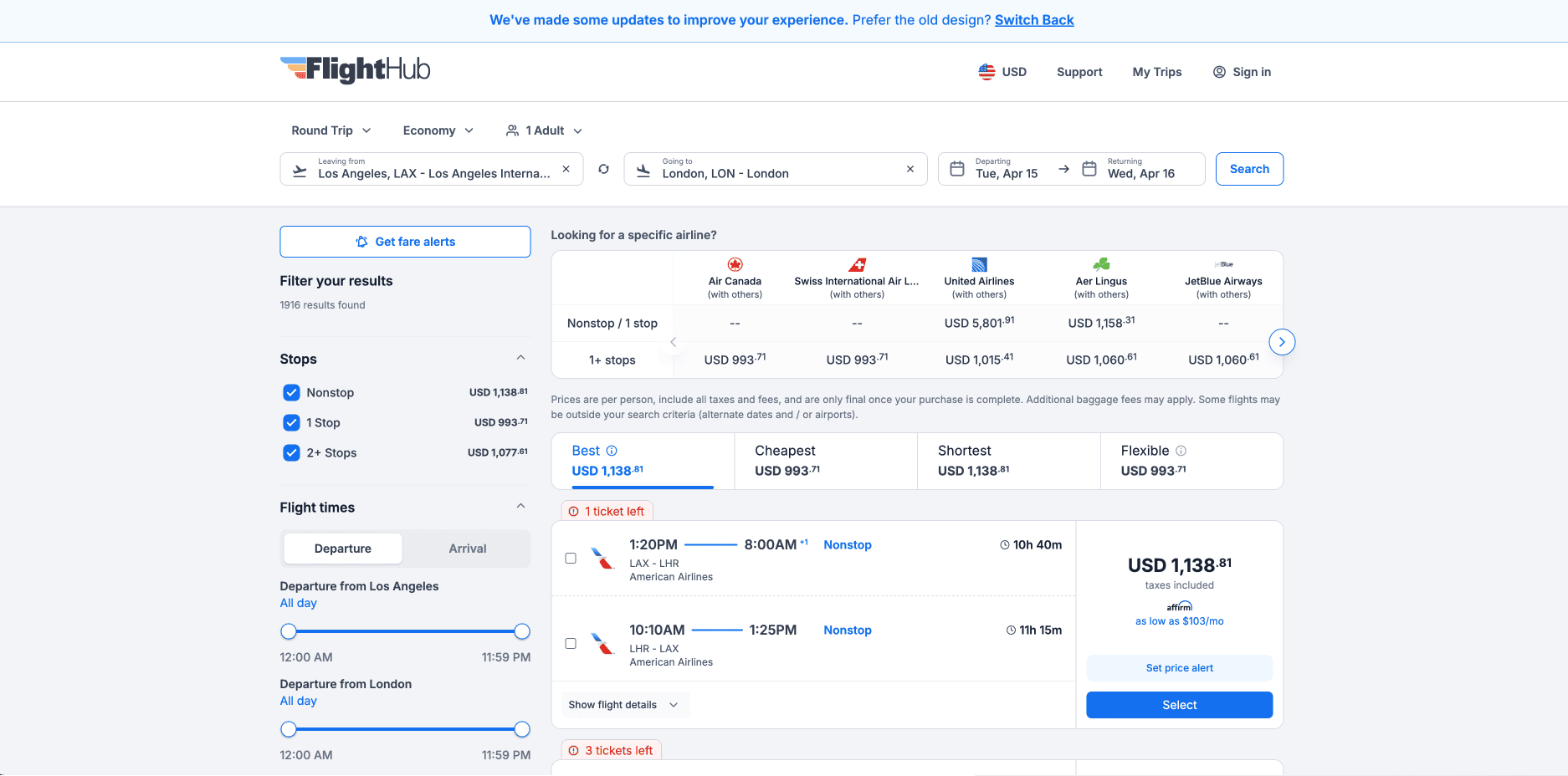1568x776 pixels.
Task: Uncheck the 2+ Stops filter
Action: tap(291, 452)
